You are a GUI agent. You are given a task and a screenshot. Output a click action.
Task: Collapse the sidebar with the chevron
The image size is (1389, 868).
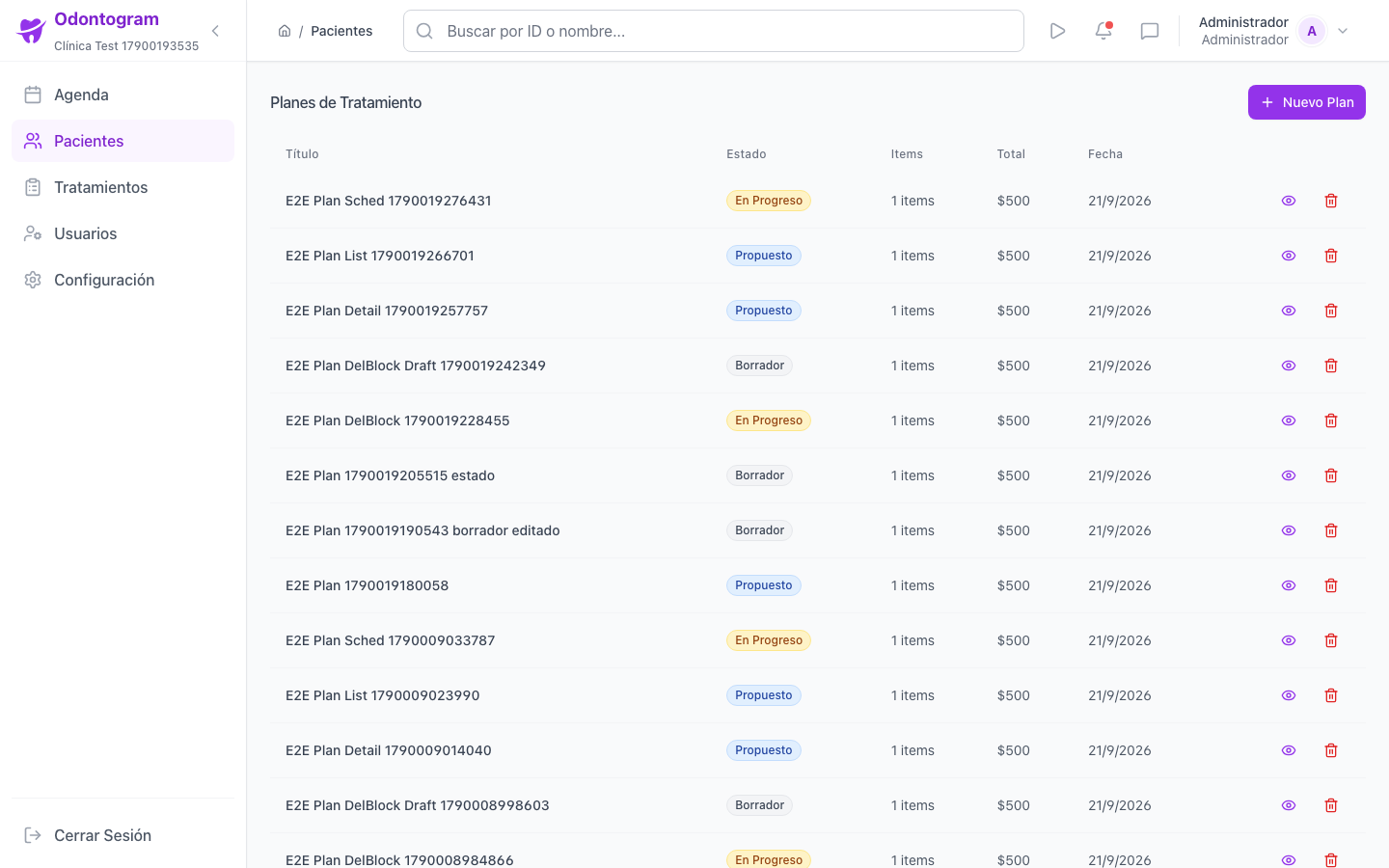tap(215, 31)
